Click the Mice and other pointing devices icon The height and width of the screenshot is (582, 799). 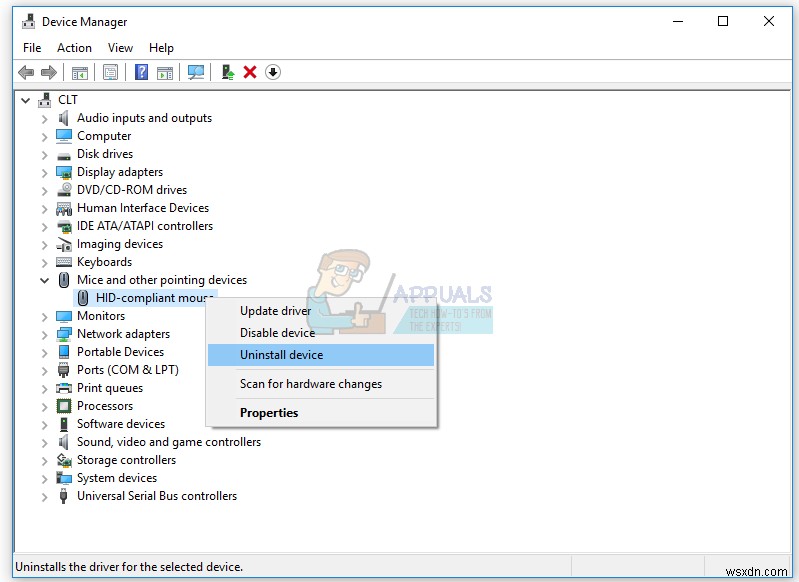[64, 280]
